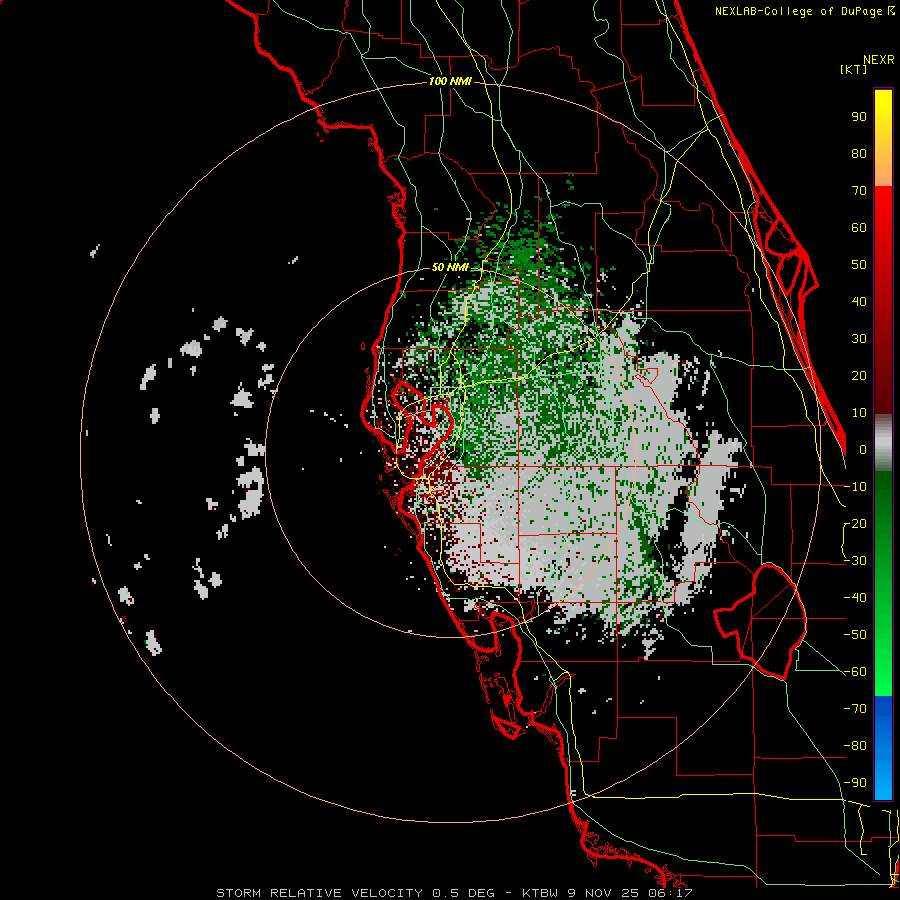The height and width of the screenshot is (900, 900).
Task: Pick the blue bottom segment of color bar
Action: tap(883, 748)
